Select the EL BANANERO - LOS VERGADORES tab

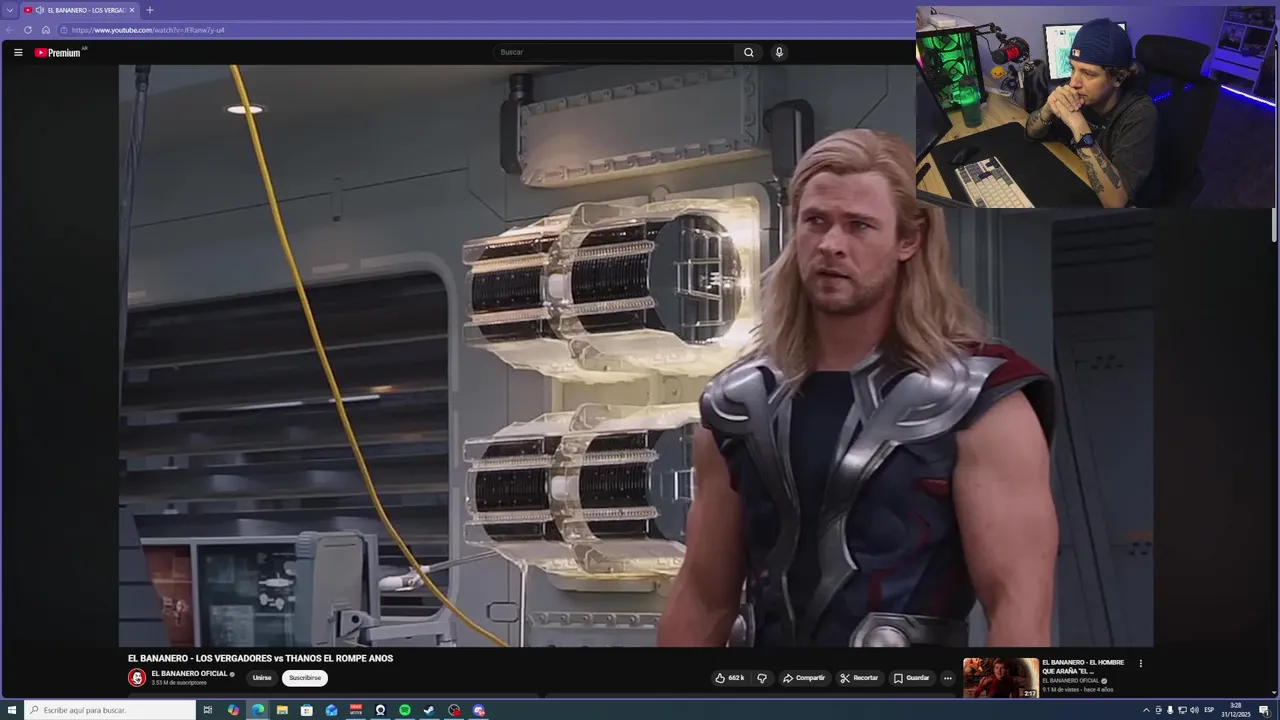[80, 10]
